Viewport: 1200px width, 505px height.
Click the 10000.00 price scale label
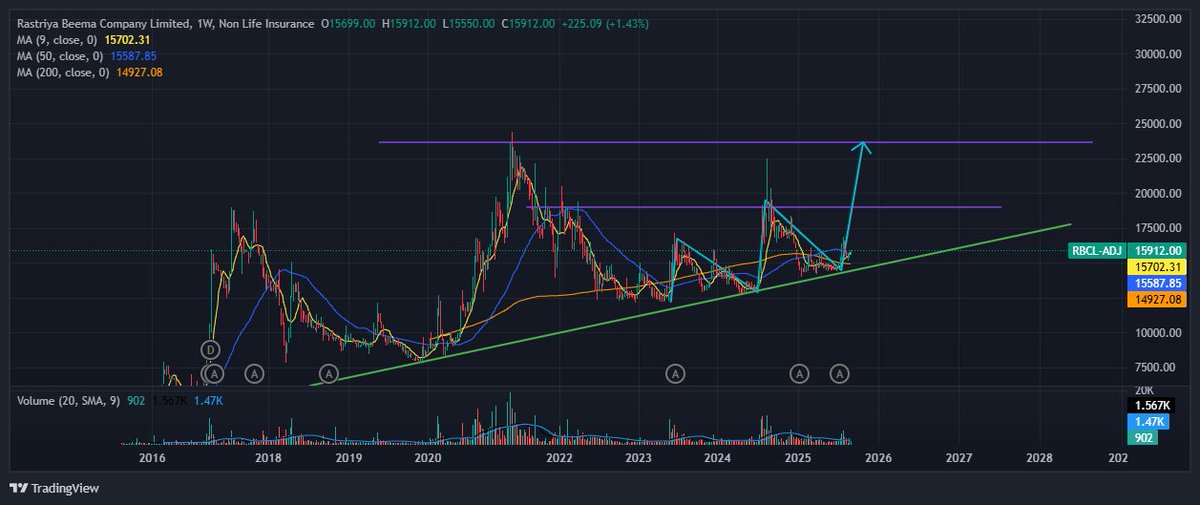tap(1157, 332)
